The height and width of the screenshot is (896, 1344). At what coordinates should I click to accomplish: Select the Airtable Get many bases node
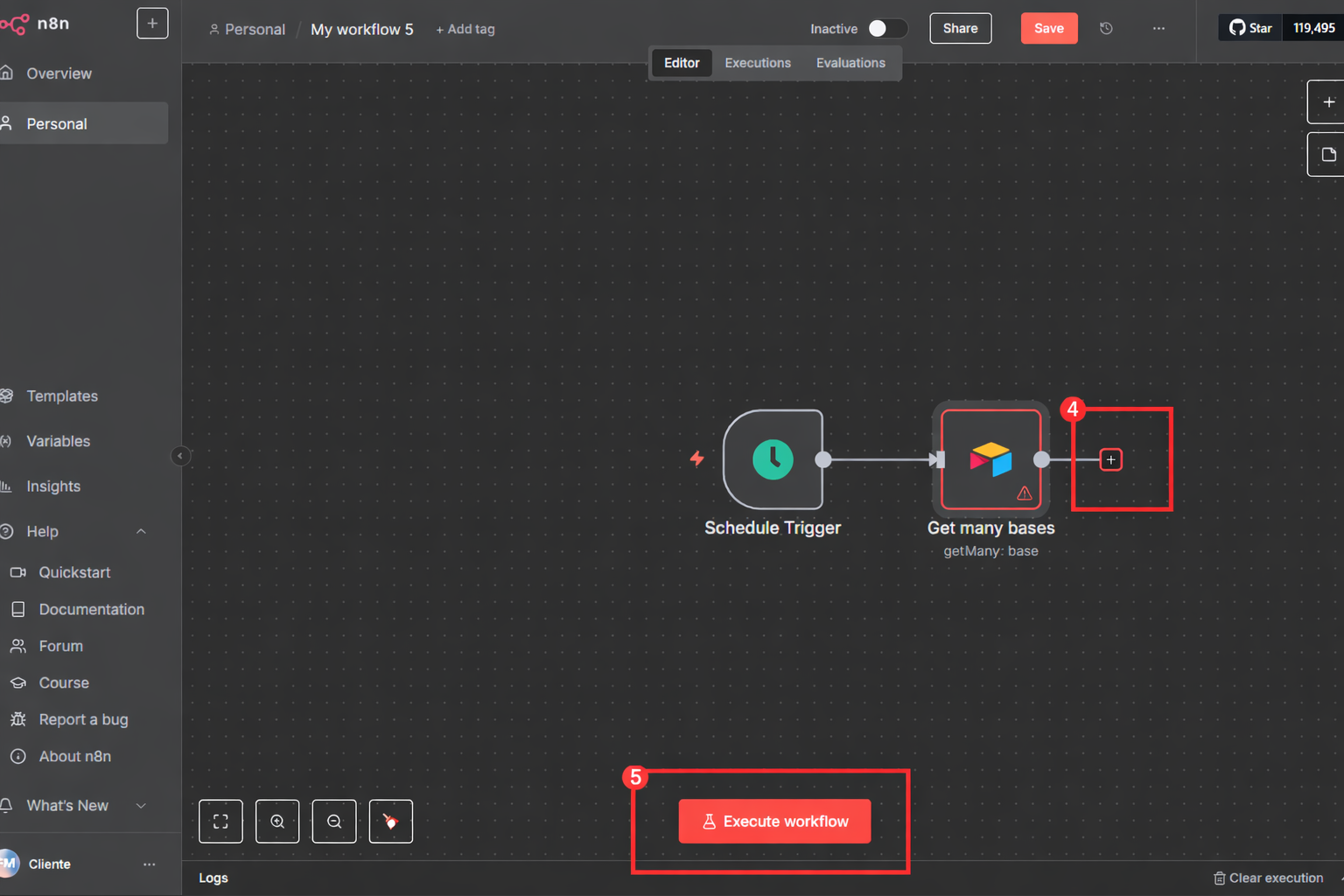pyautogui.click(x=990, y=459)
